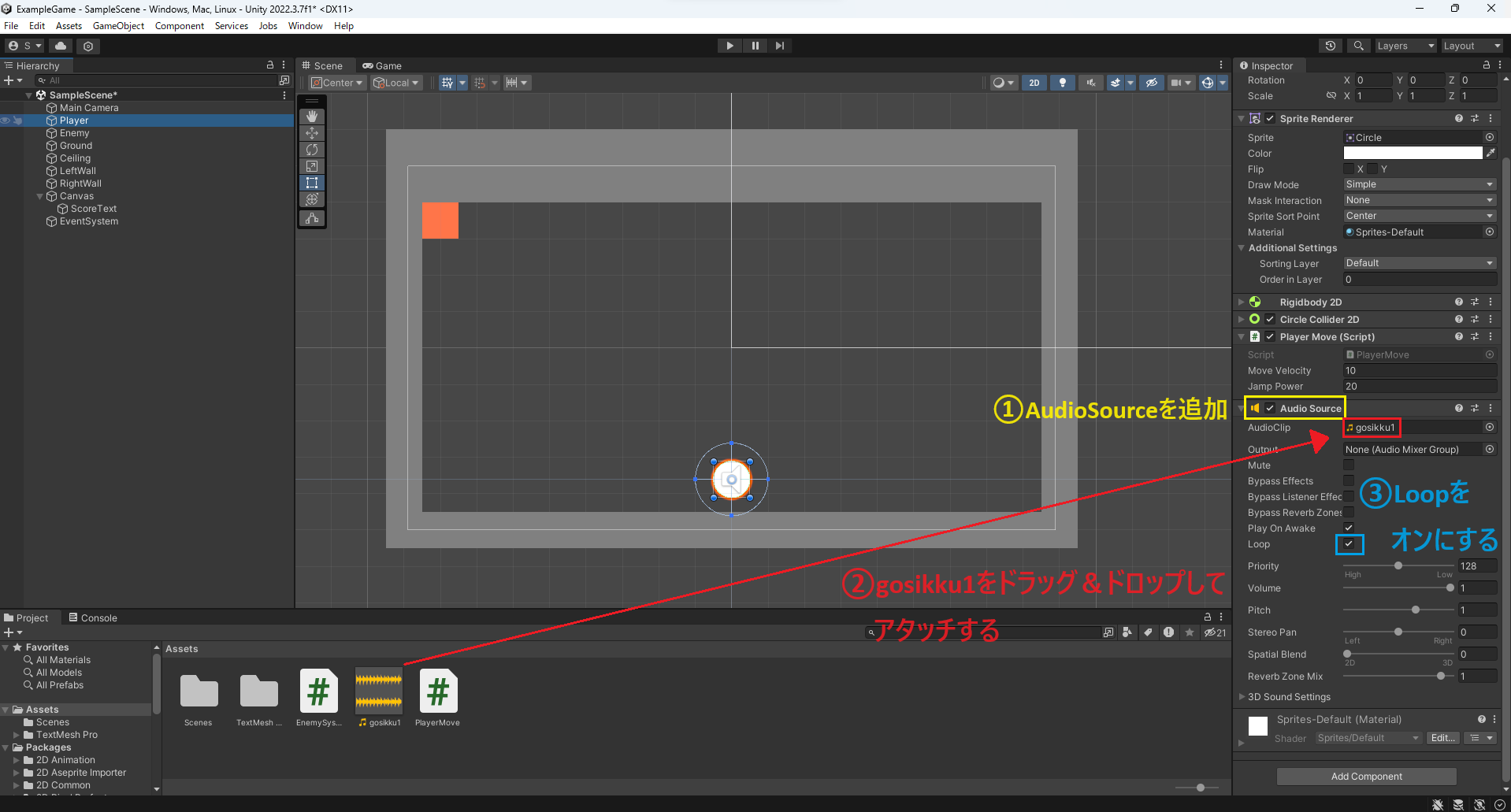Screen dimensions: 1511x812
Task: Click the Play button
Action: click(x=729, y=45)
